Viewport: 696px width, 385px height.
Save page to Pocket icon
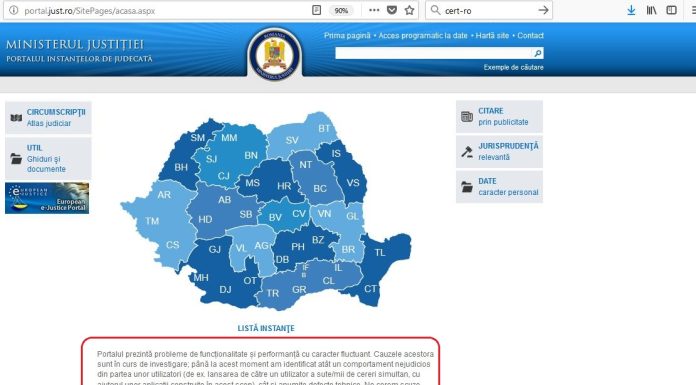pyautogui.click(x=392, y=10)
